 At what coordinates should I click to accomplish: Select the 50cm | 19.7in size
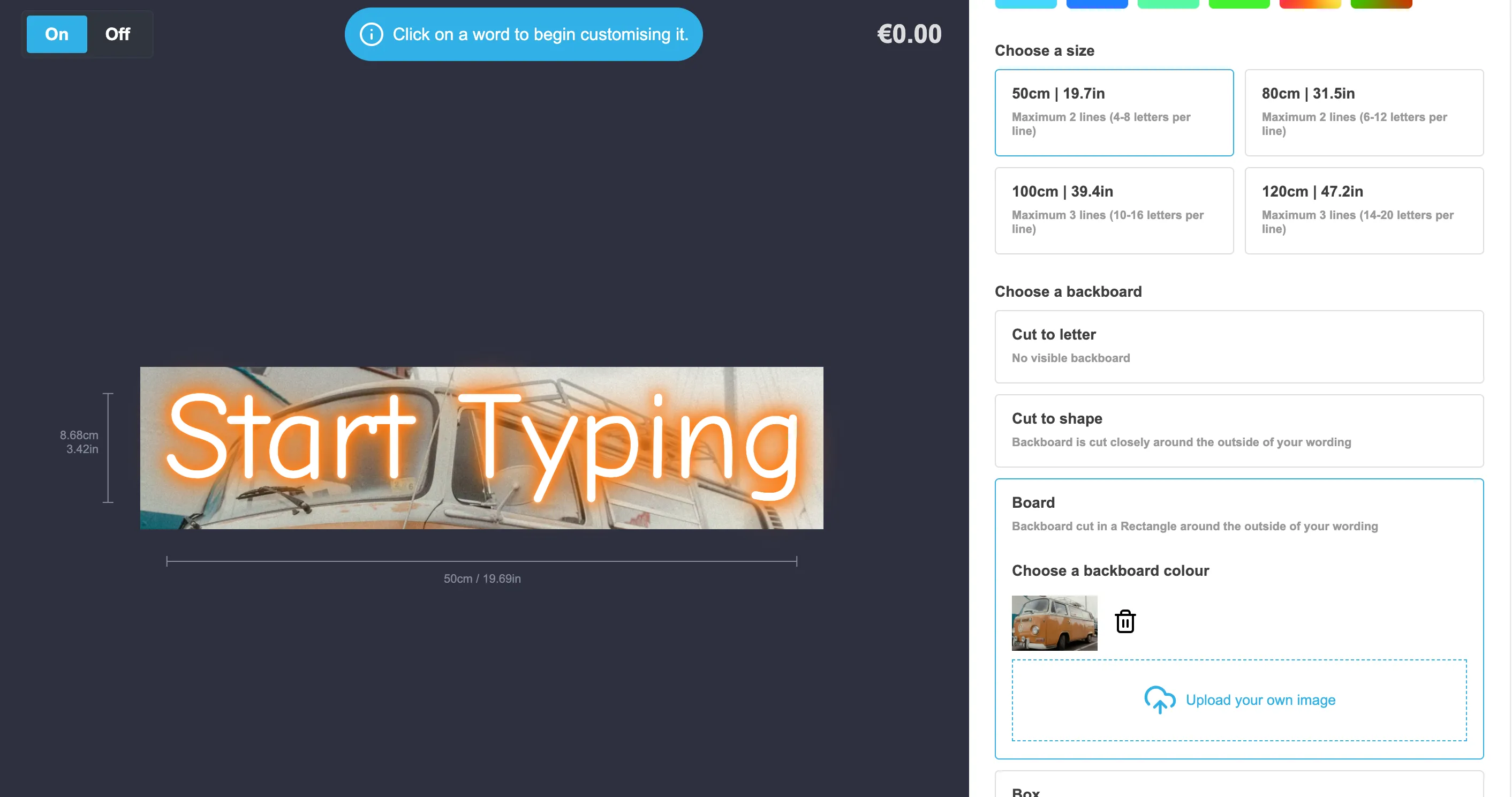point(1114,111)
